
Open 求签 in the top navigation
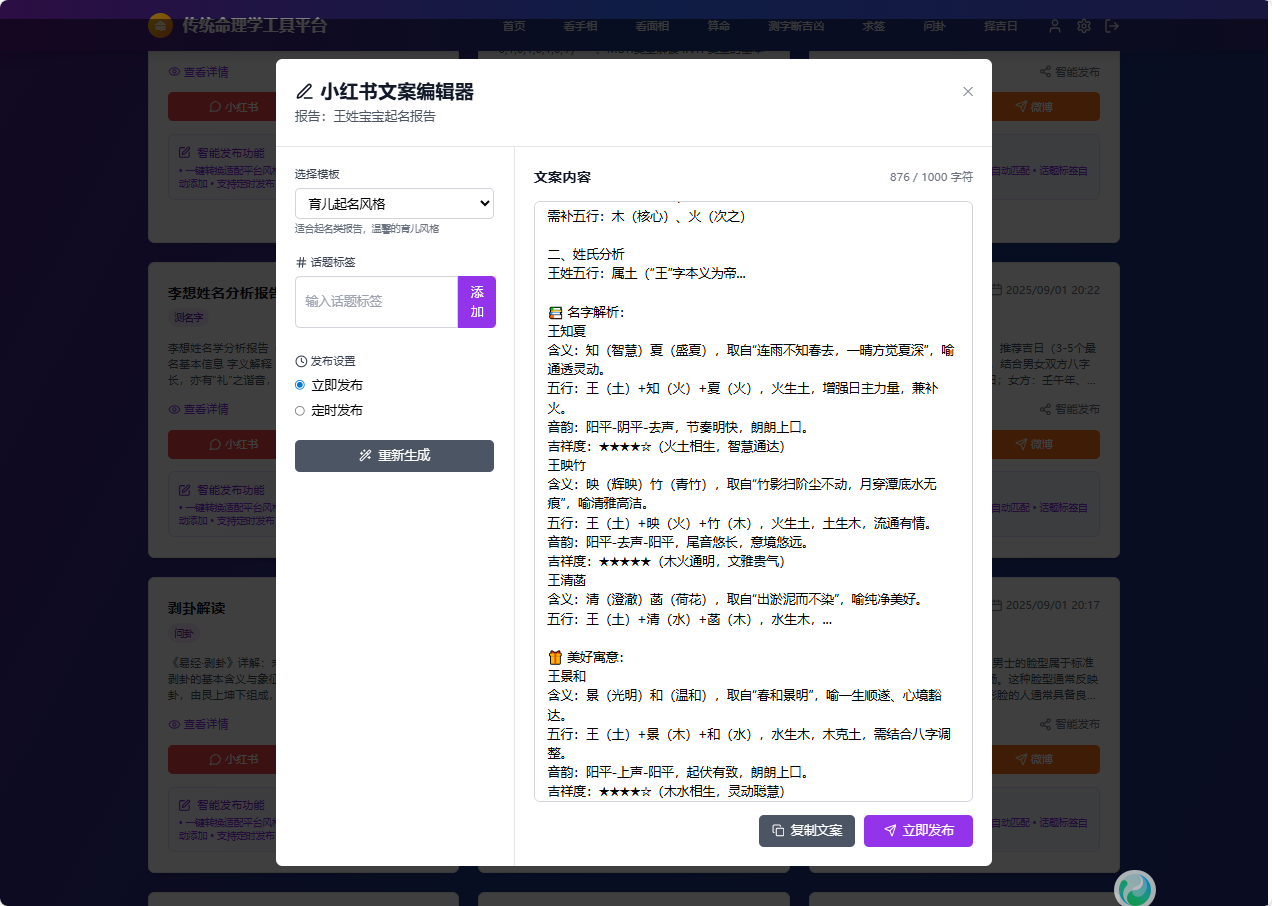tap(874, 27)
